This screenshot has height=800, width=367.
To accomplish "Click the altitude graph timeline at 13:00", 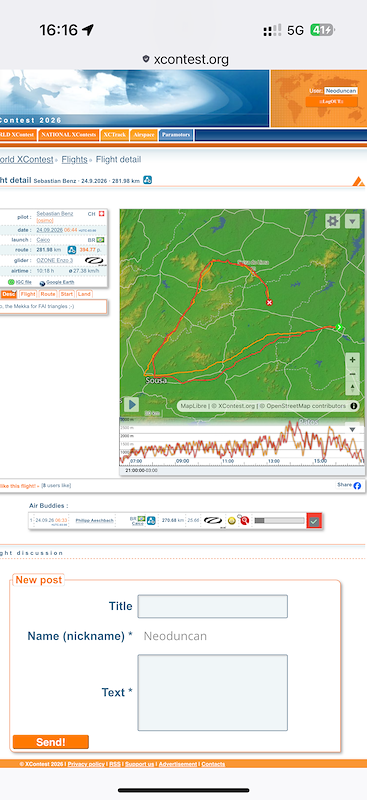I will pos(274,461).
